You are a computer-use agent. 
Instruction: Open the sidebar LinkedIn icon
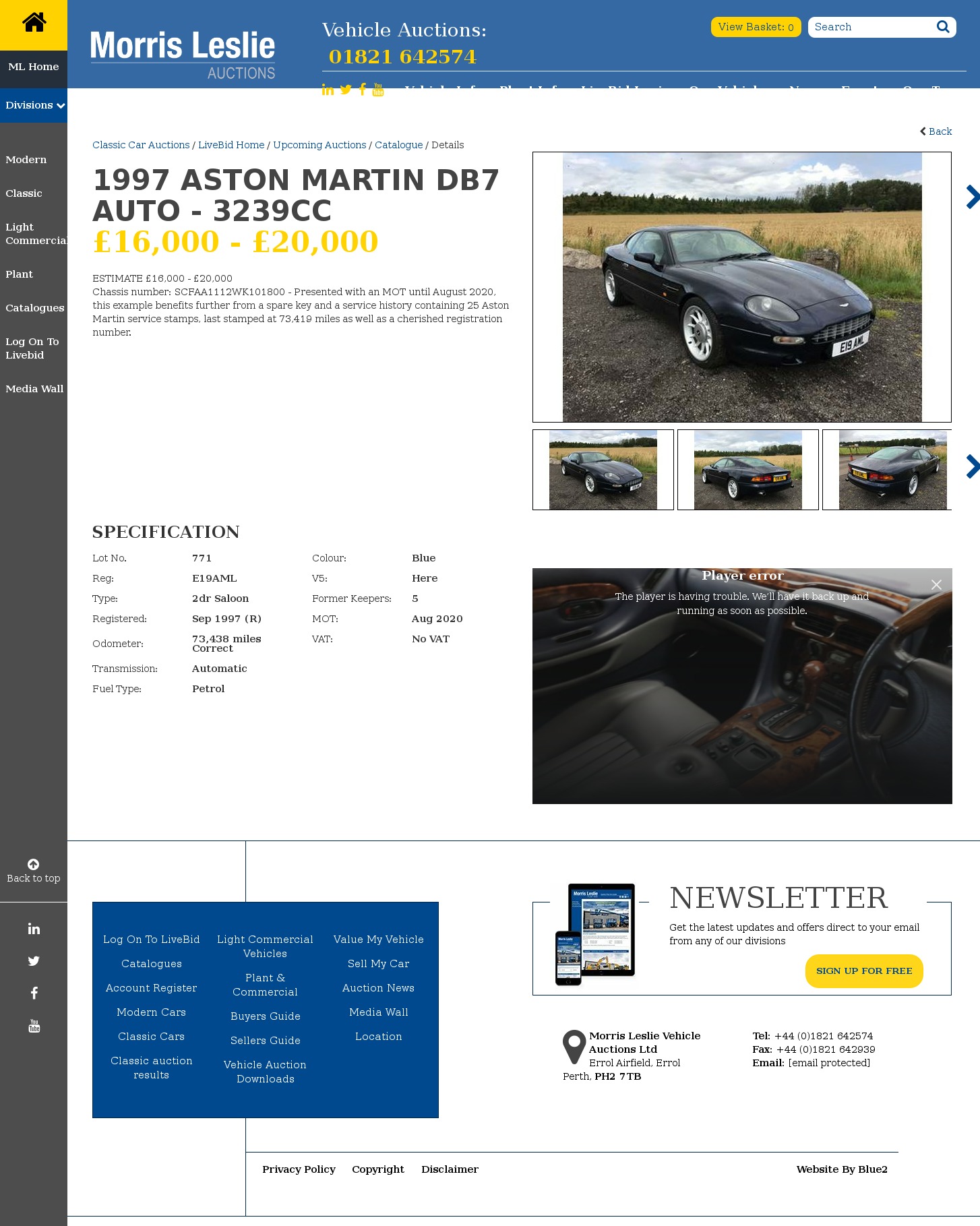tap(34, 929)
